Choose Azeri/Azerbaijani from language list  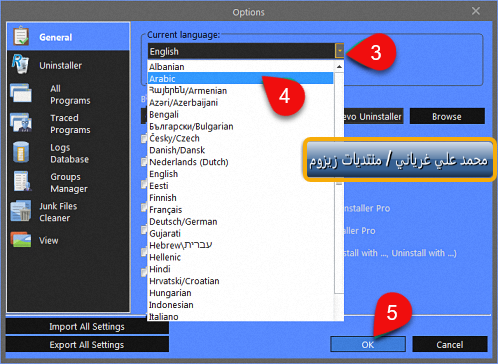[240, 103]
